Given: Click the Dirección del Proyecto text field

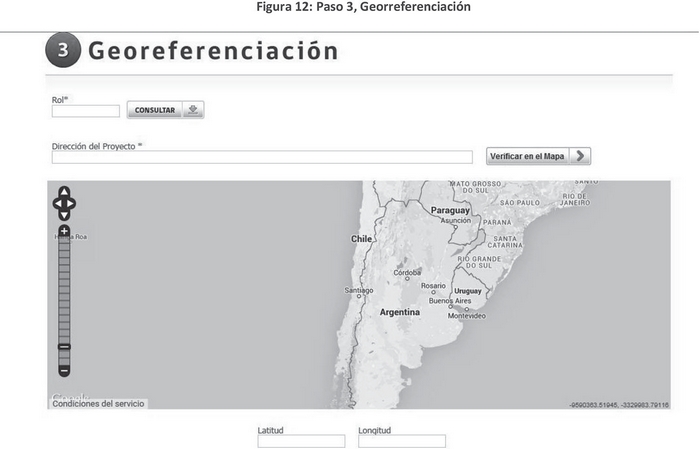Looking at the screenshot, I should pos(262,157).
